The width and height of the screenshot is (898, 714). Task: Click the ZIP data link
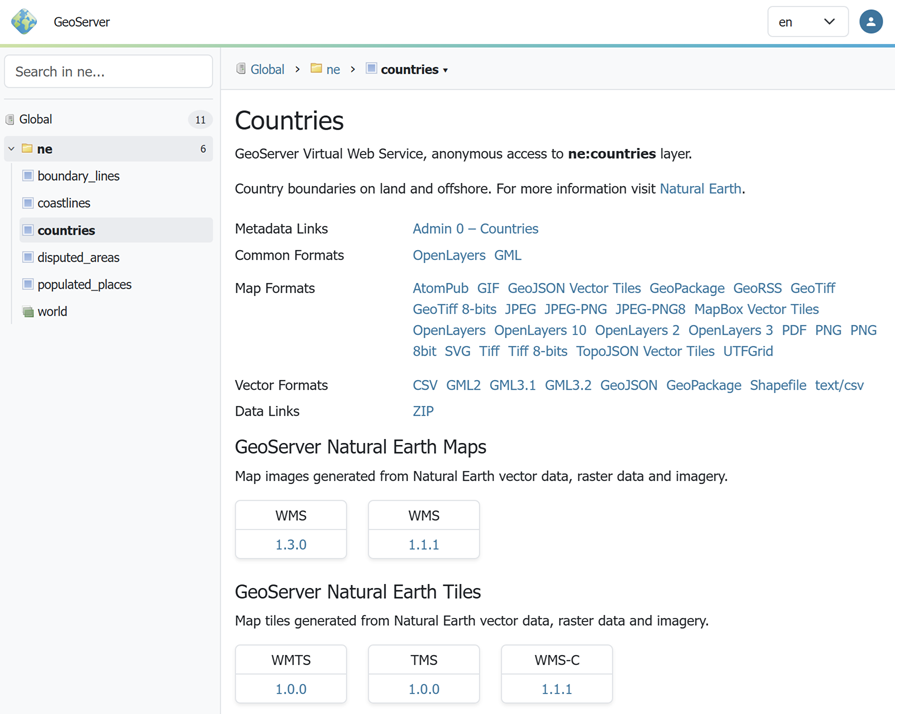(423, 411)
